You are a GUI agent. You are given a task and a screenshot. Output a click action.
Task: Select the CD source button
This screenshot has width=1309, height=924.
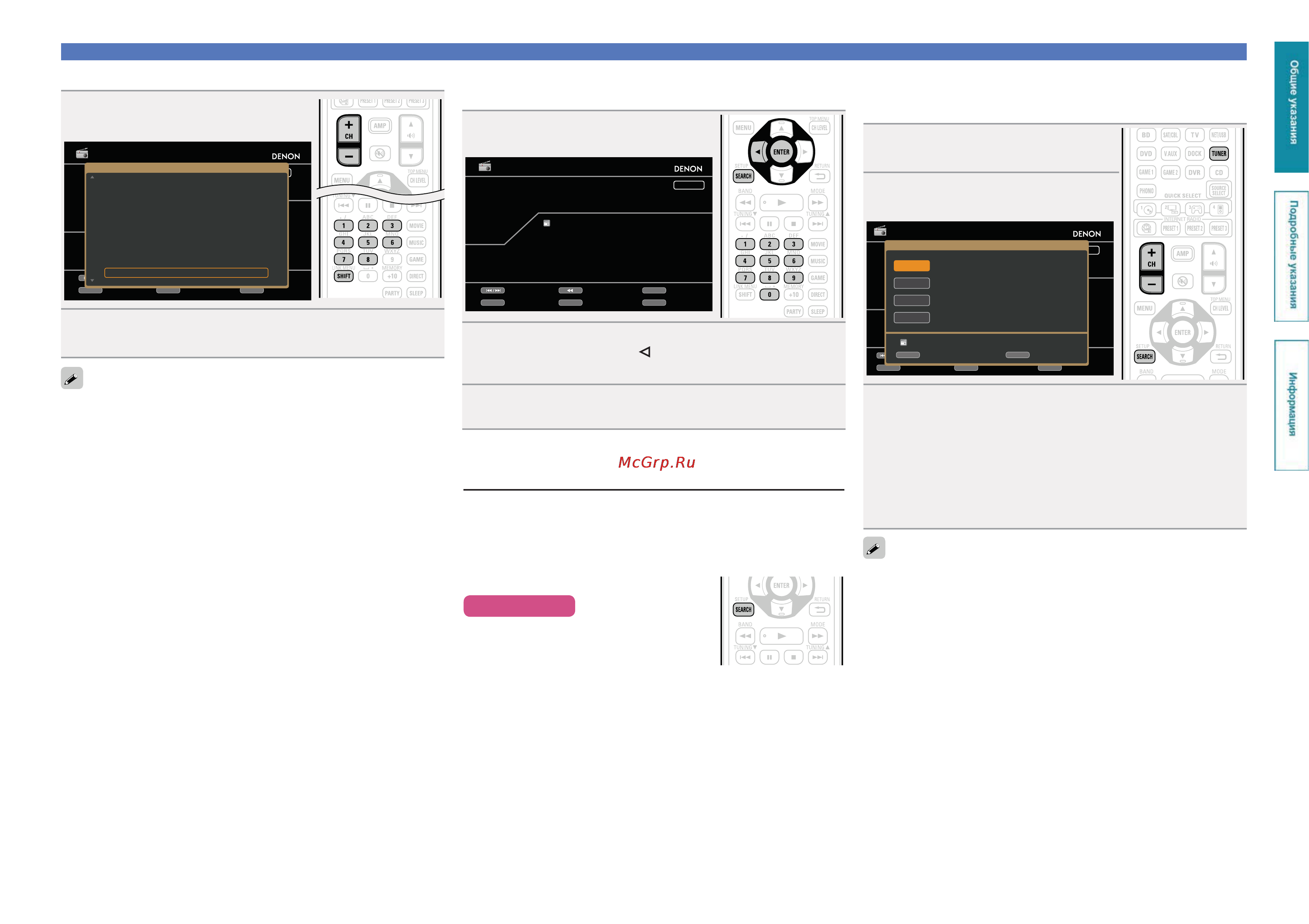click(1218, 173)
